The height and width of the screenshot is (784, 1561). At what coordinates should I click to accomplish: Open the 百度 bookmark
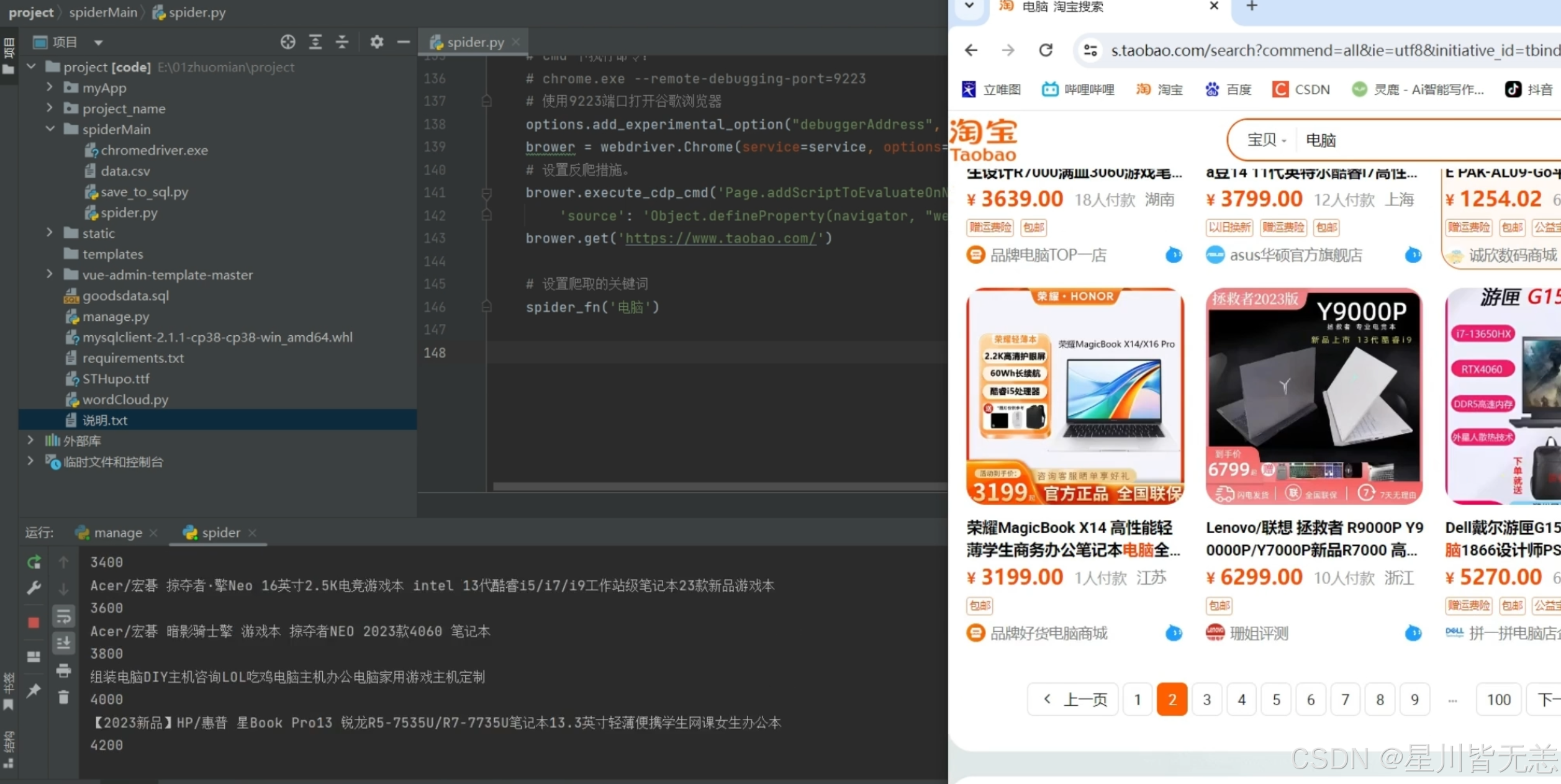click(1228, 89)
